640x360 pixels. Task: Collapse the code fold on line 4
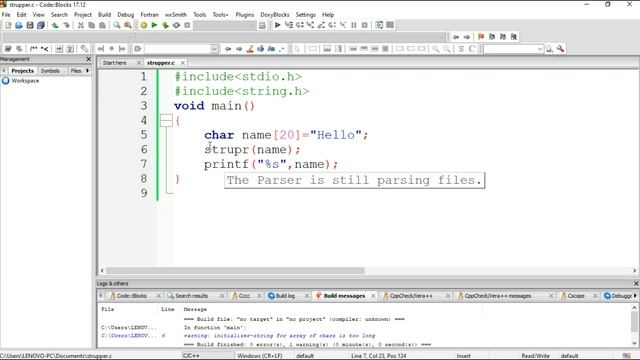click(x=166, y=120)
